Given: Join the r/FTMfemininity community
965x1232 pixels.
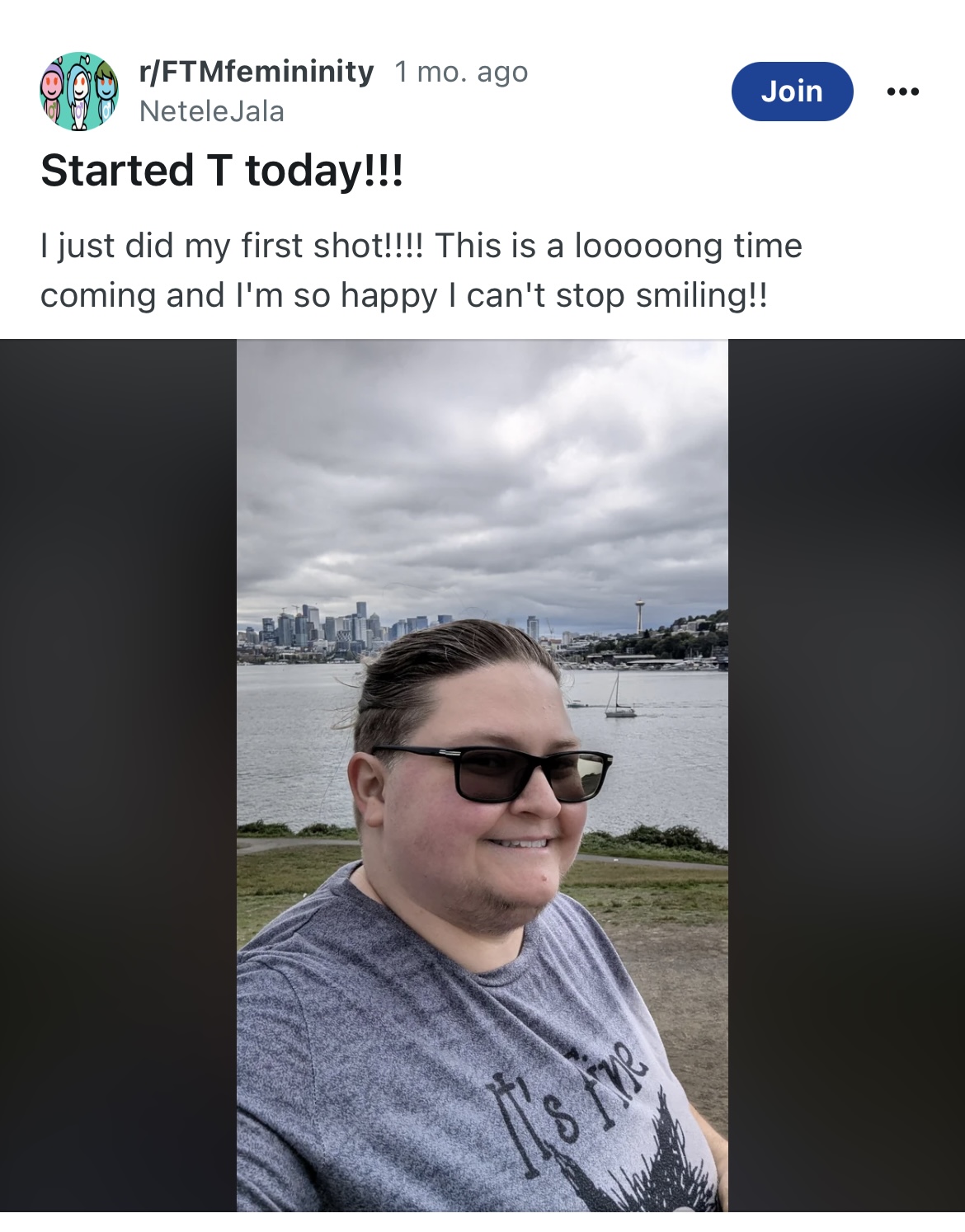Looking at the screenshot, I should click(x=792, y=92).
